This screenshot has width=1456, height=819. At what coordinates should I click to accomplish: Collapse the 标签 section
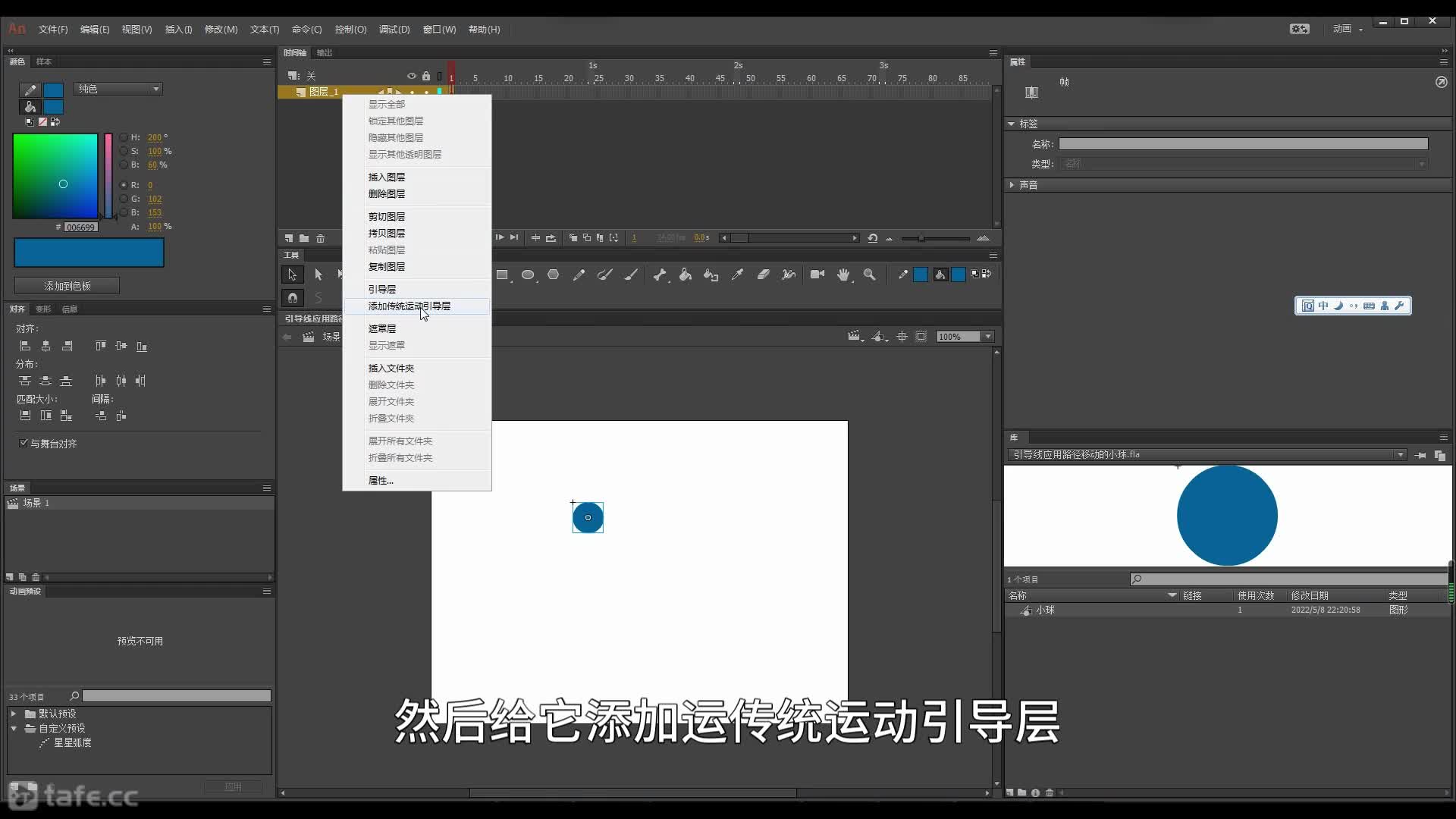[1012, 124]
